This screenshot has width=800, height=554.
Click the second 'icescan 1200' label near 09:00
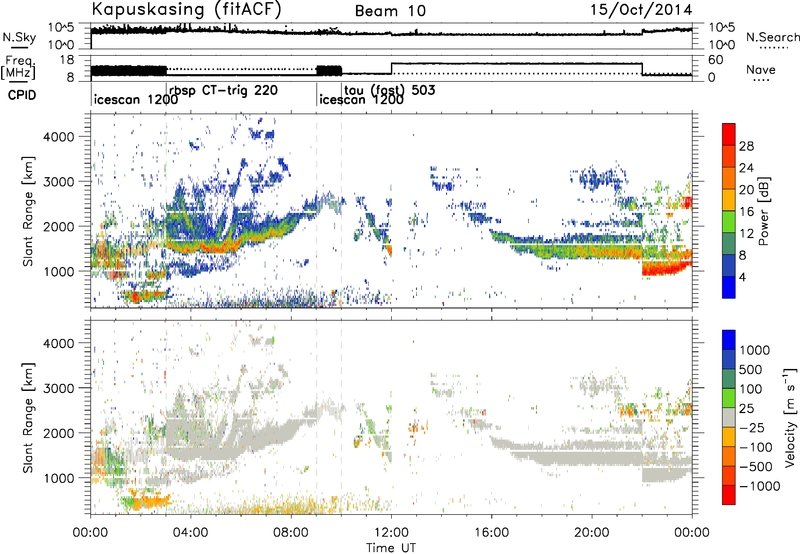point(361,99)
